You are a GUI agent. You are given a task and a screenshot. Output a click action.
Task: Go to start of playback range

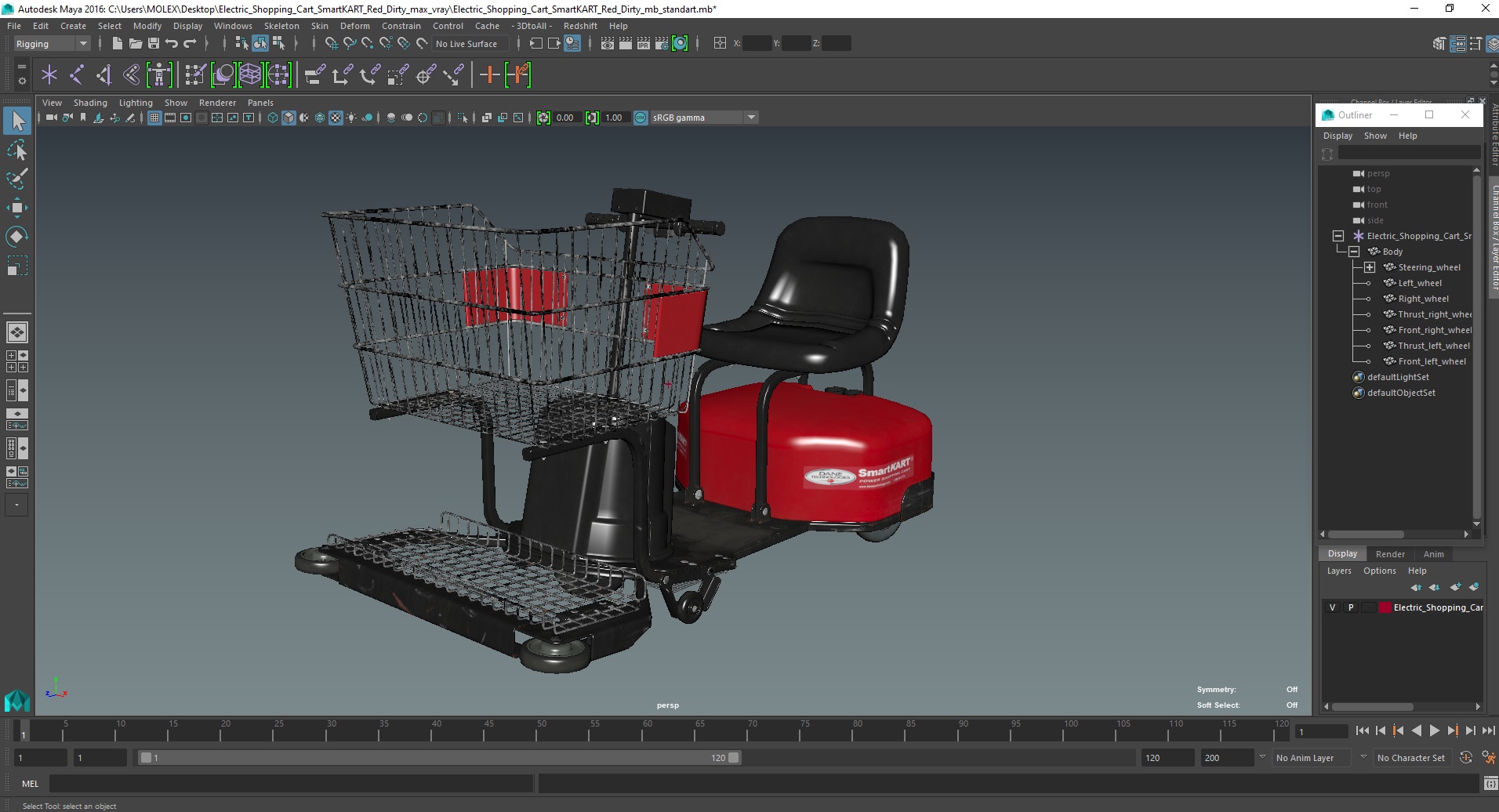1362,730
